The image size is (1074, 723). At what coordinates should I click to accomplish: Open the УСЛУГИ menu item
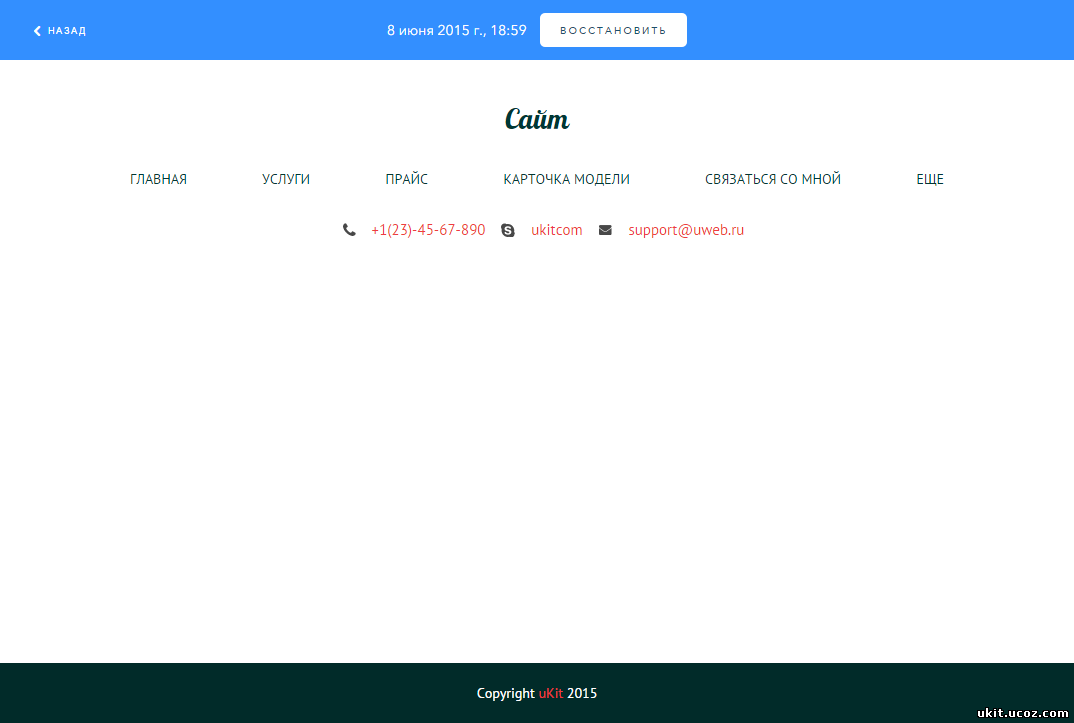tap(286, 179)
